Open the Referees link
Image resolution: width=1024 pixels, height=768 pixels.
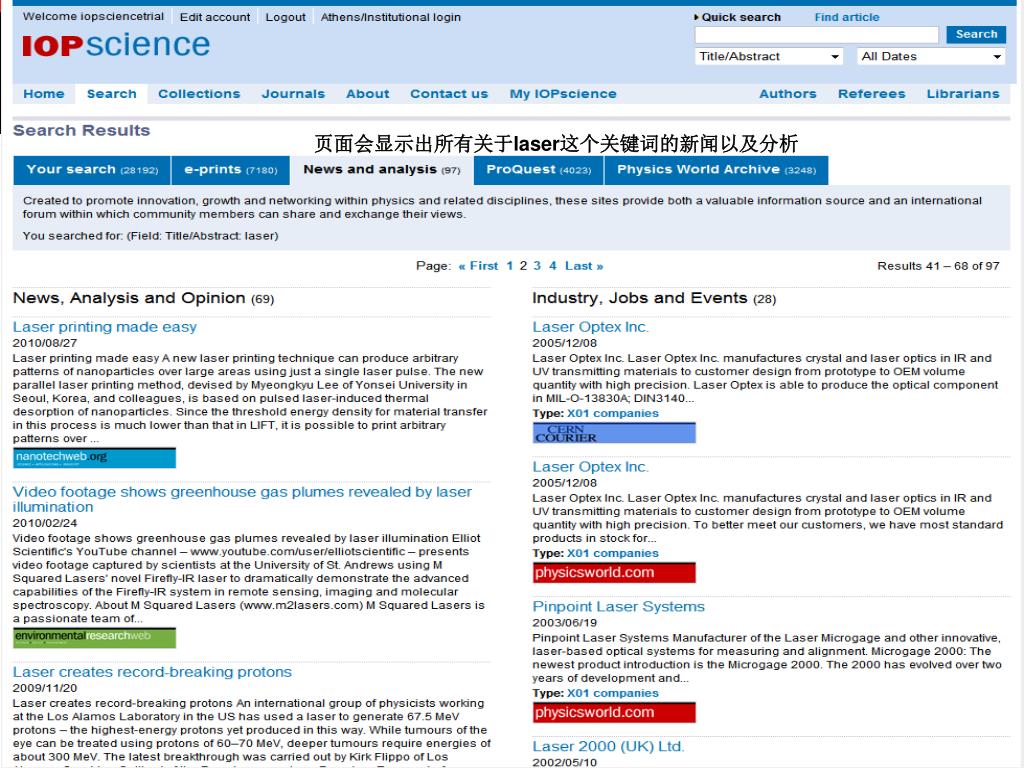[x=872, y=94]
